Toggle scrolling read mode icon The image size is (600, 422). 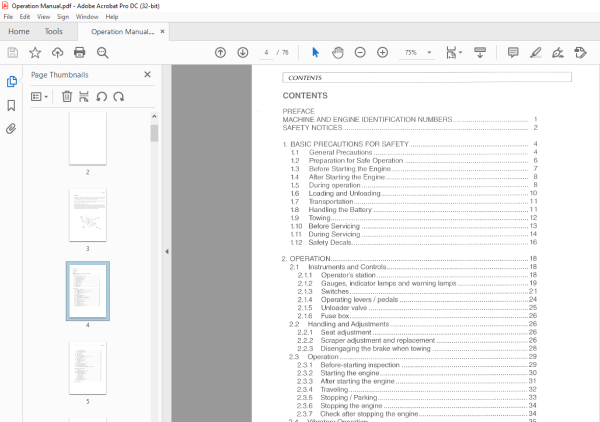[480, 52]
